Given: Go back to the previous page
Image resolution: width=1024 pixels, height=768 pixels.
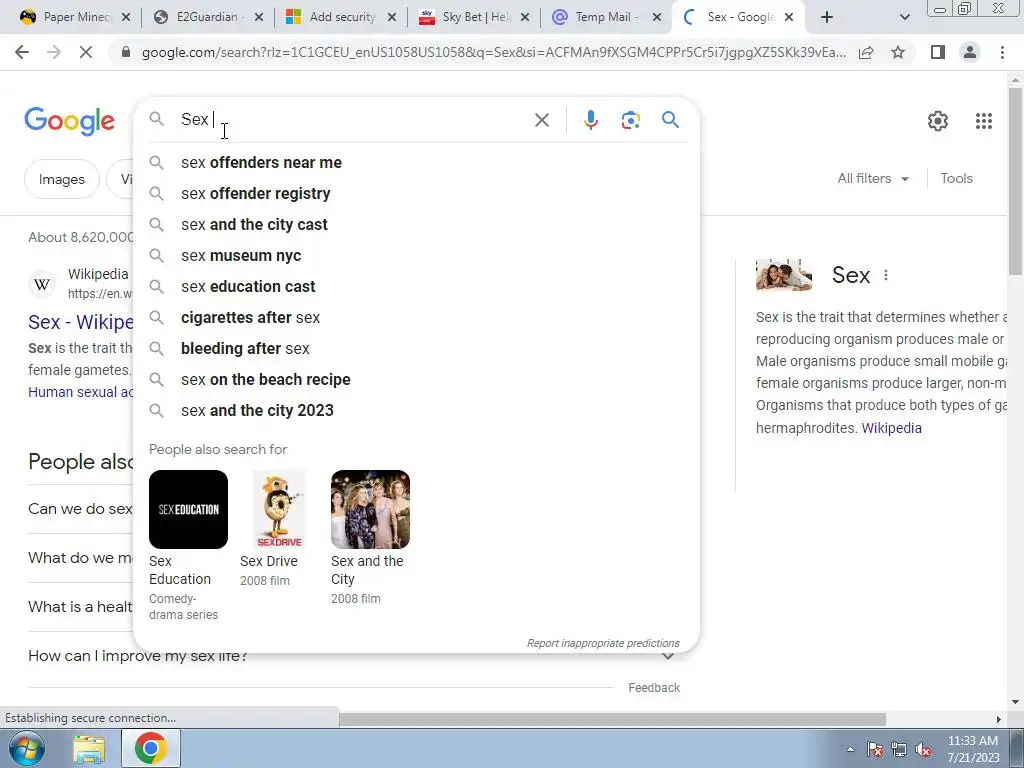Looking at the screenshot, I should point(22,52).
